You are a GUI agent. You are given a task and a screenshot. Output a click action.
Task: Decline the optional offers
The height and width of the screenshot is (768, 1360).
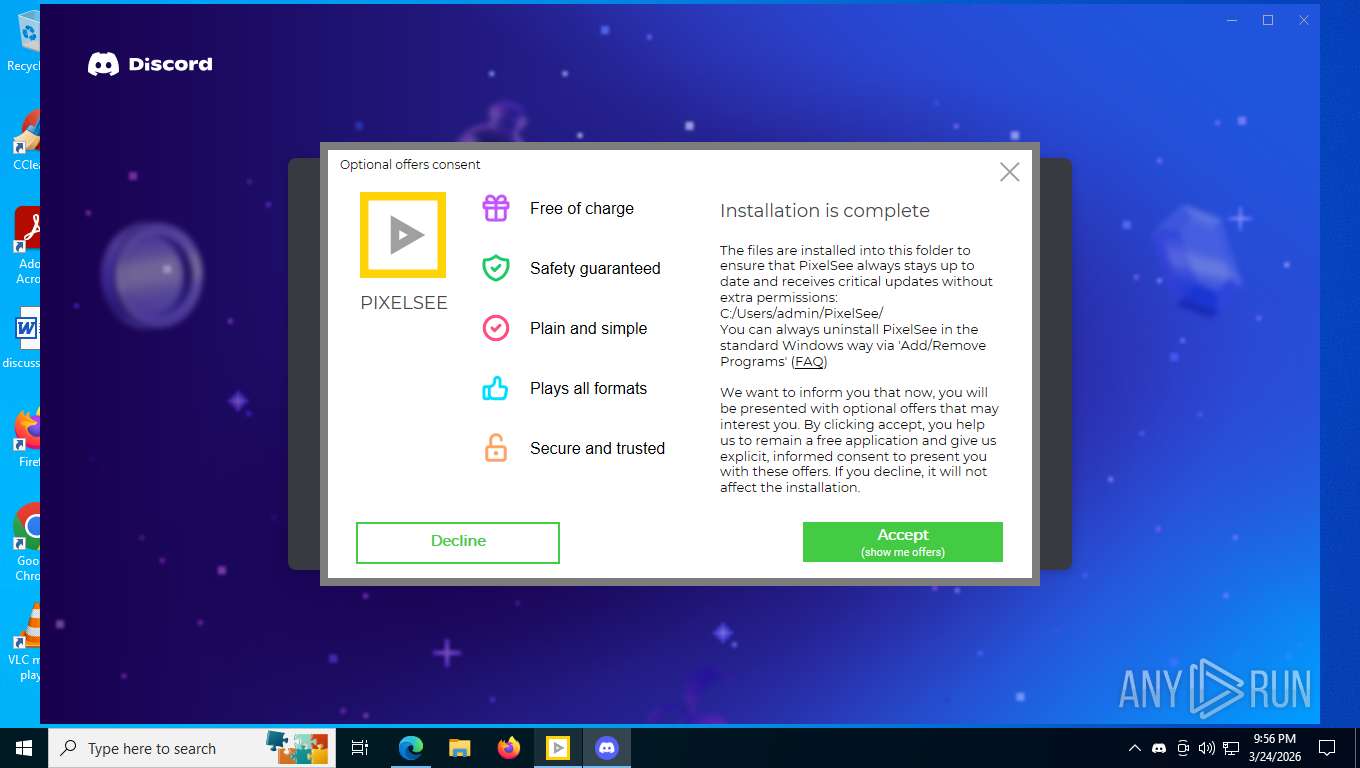[458, 542]
